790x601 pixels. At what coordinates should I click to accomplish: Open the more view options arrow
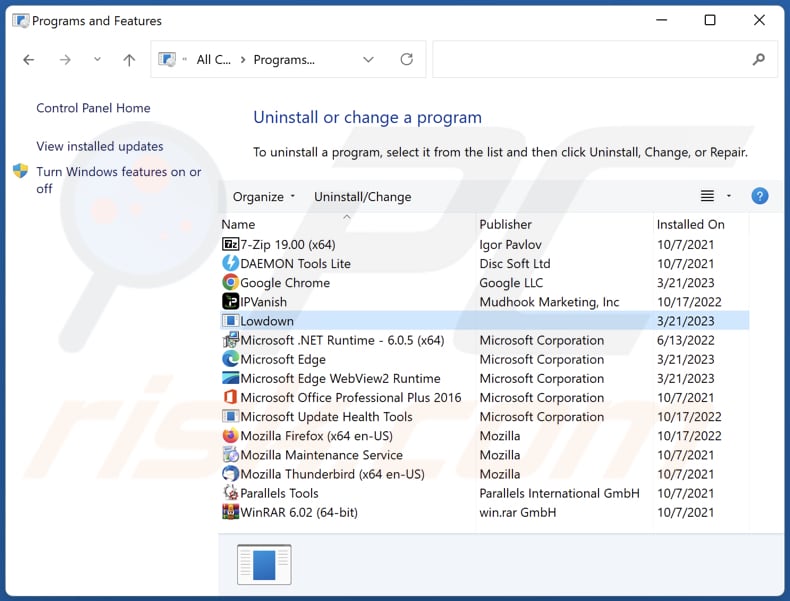(729, 196)
